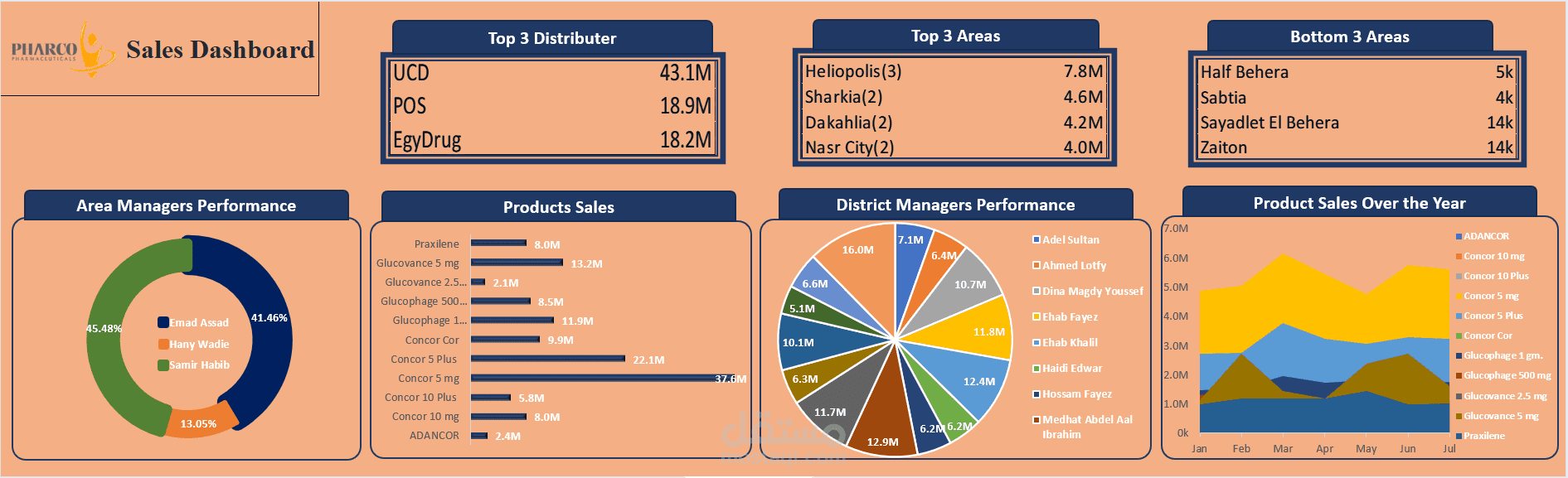Click the Ehab Khalil legend entry
The image size is (1568, 478).
click(x=1065, y=342)
